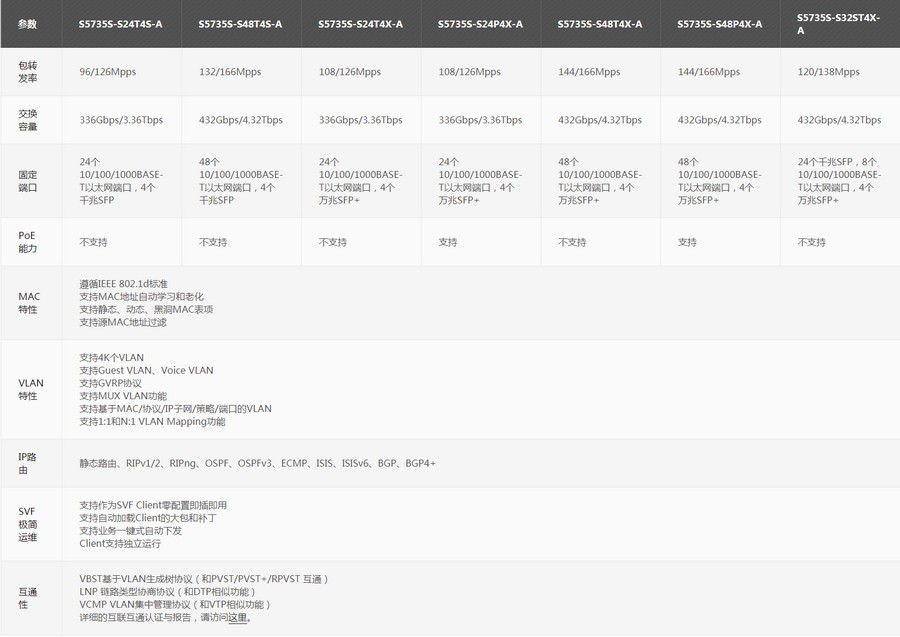Select the S5735S-S48T4S-A column header
Image resolution: width=900 pixels, height=637 pixels.
pyautogui.click(x=240, y=24)
